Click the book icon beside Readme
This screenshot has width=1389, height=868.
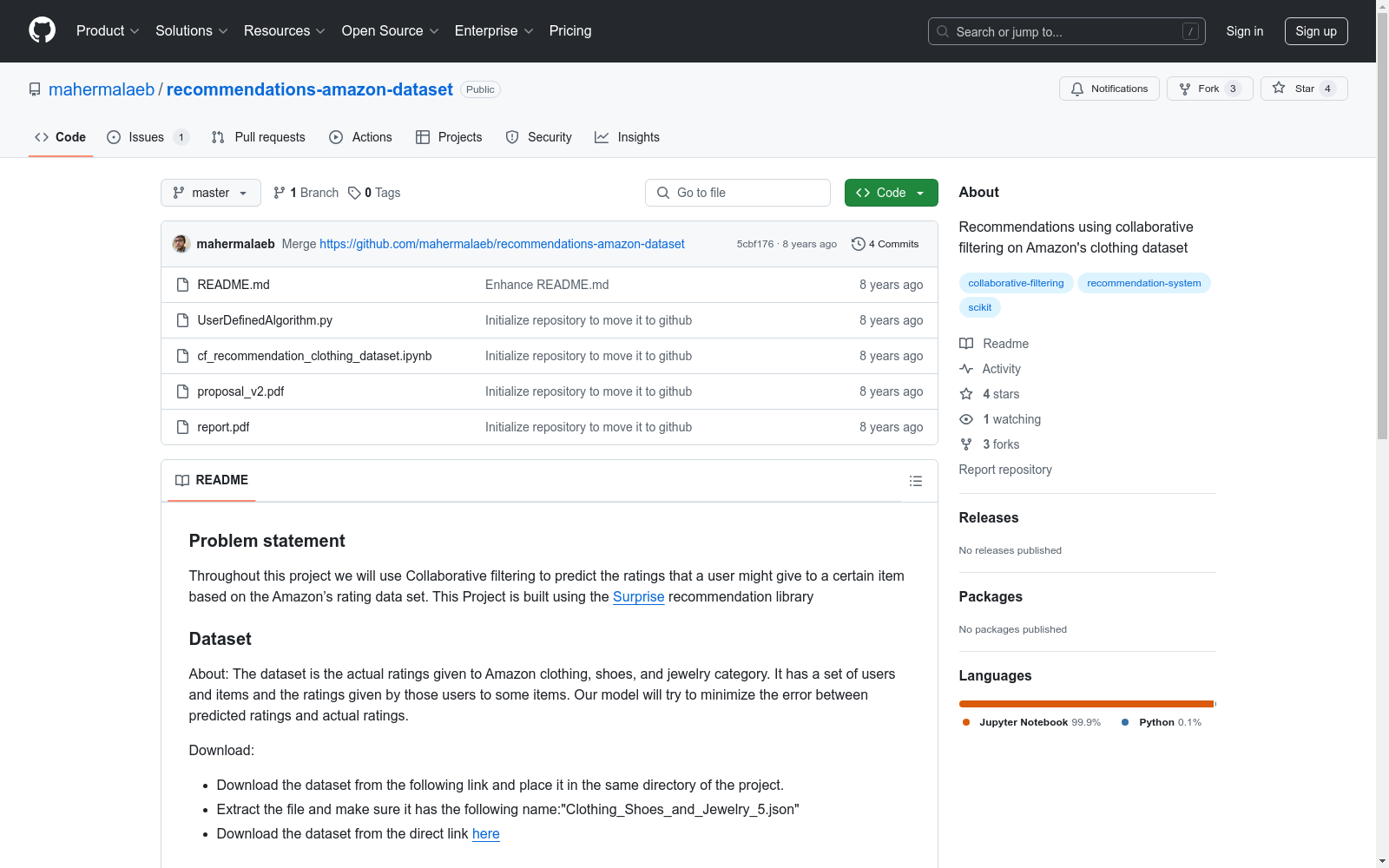(966, 344)
